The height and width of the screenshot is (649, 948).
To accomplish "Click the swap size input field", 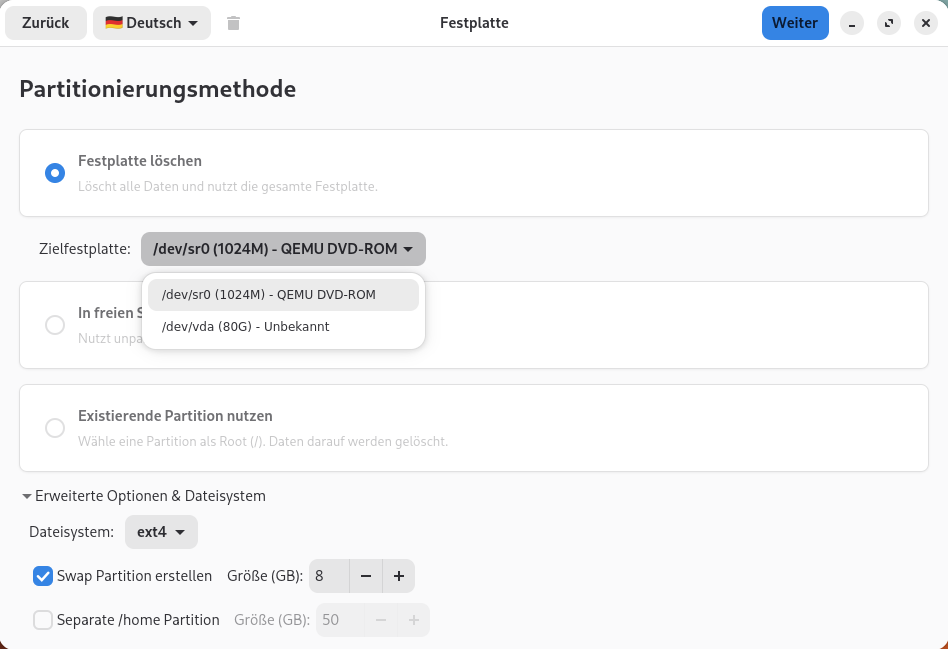I will [x=329, y=576].
